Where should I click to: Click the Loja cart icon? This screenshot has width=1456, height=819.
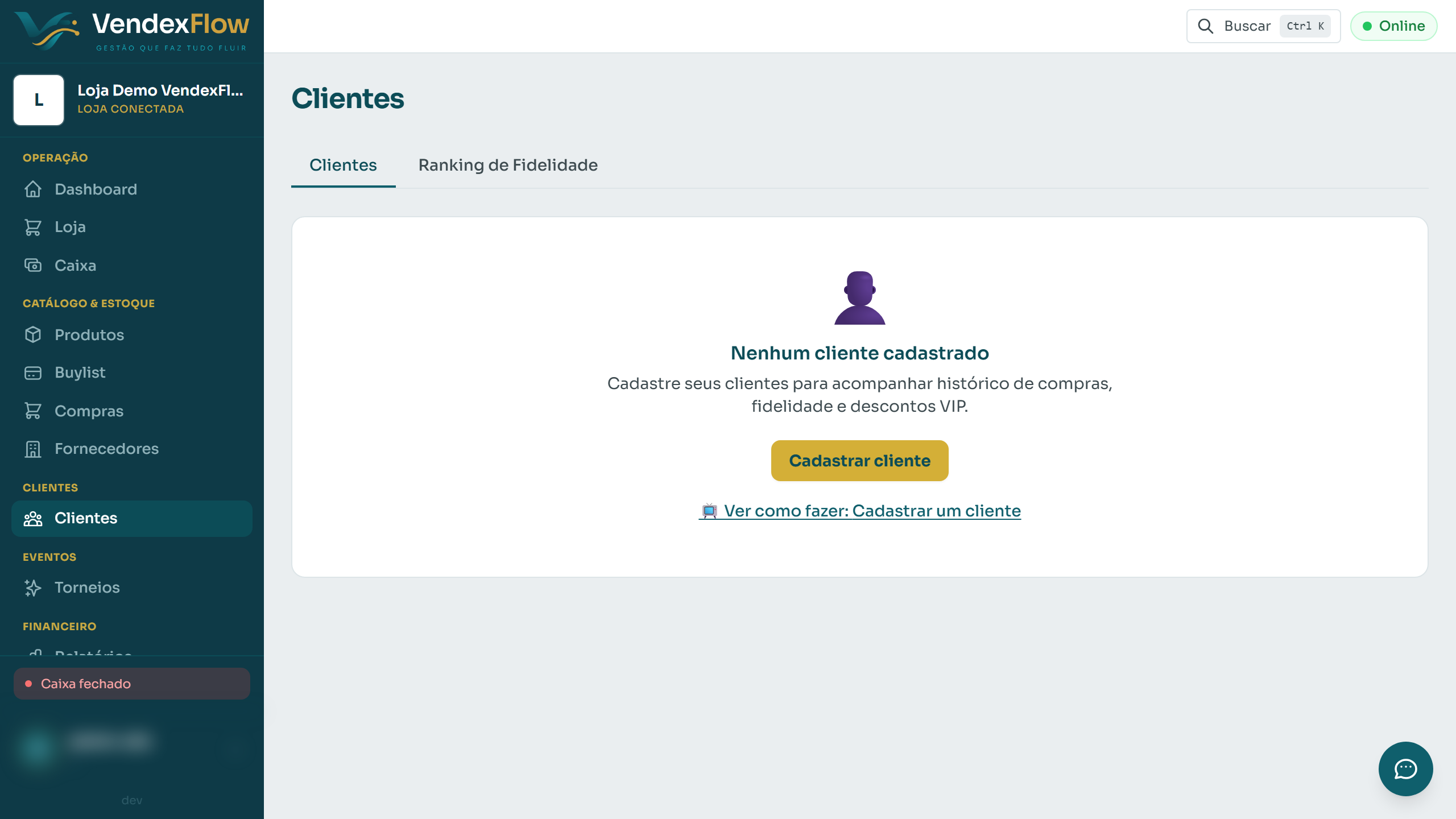33,227
